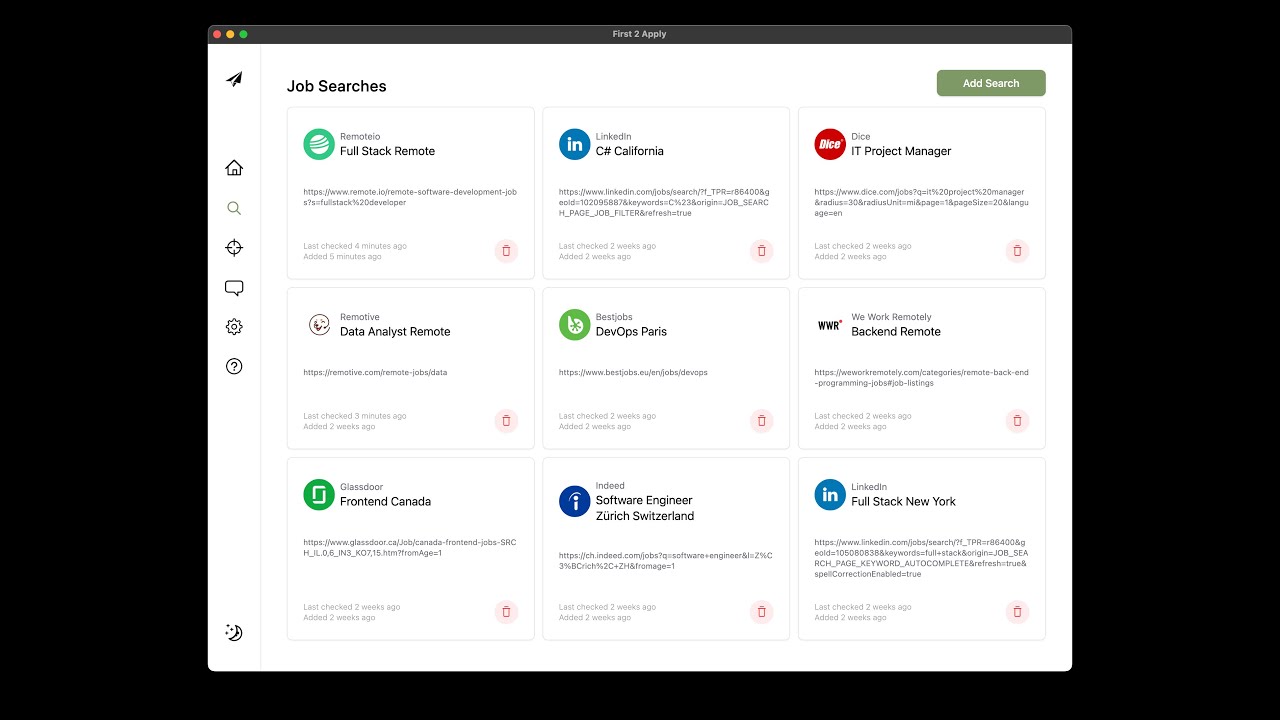
Task: Open the Help question mark icon
Action: 234,366
